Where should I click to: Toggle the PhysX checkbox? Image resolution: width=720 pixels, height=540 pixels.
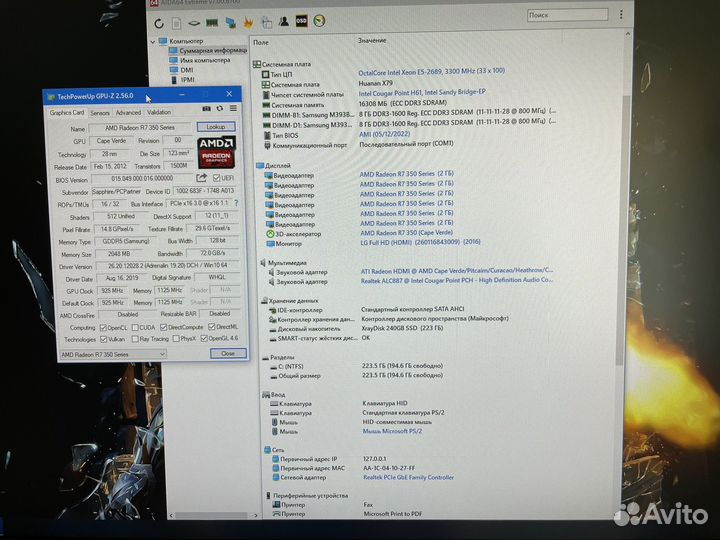point(176,338)
